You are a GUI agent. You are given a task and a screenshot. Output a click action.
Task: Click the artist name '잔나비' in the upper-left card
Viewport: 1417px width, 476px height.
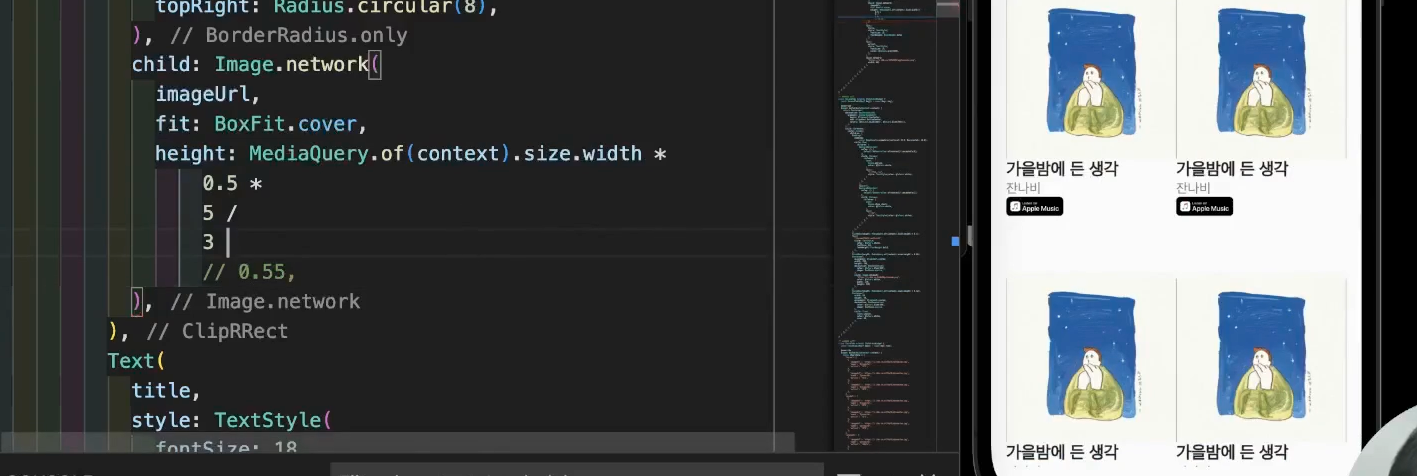coord(1023,187)
